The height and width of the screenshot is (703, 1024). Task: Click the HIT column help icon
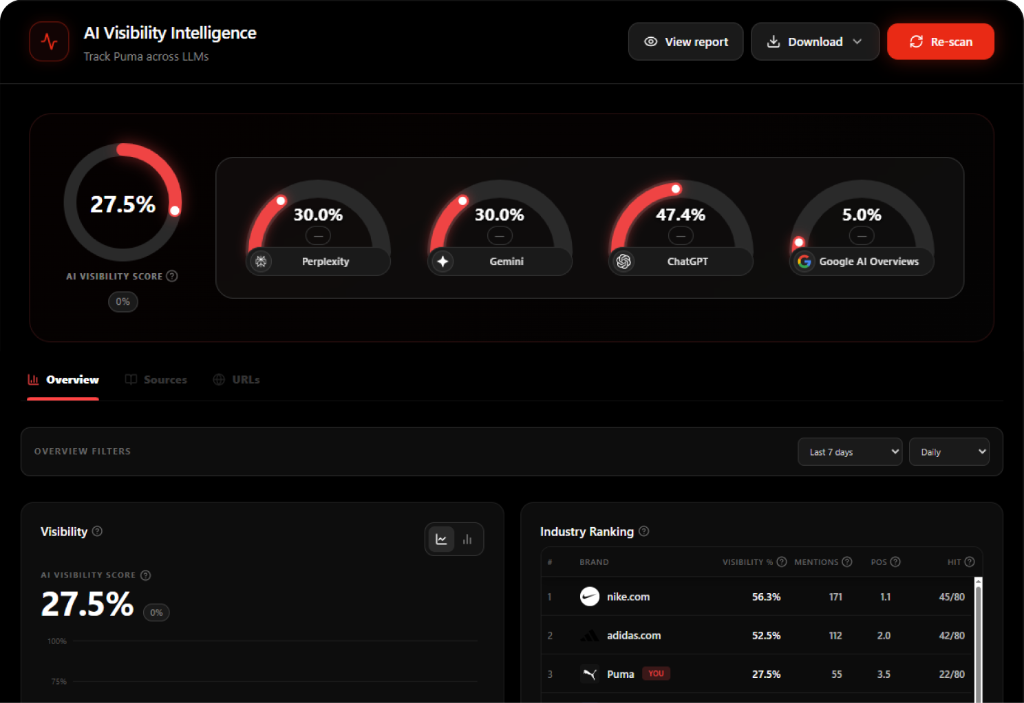[970, 562]
